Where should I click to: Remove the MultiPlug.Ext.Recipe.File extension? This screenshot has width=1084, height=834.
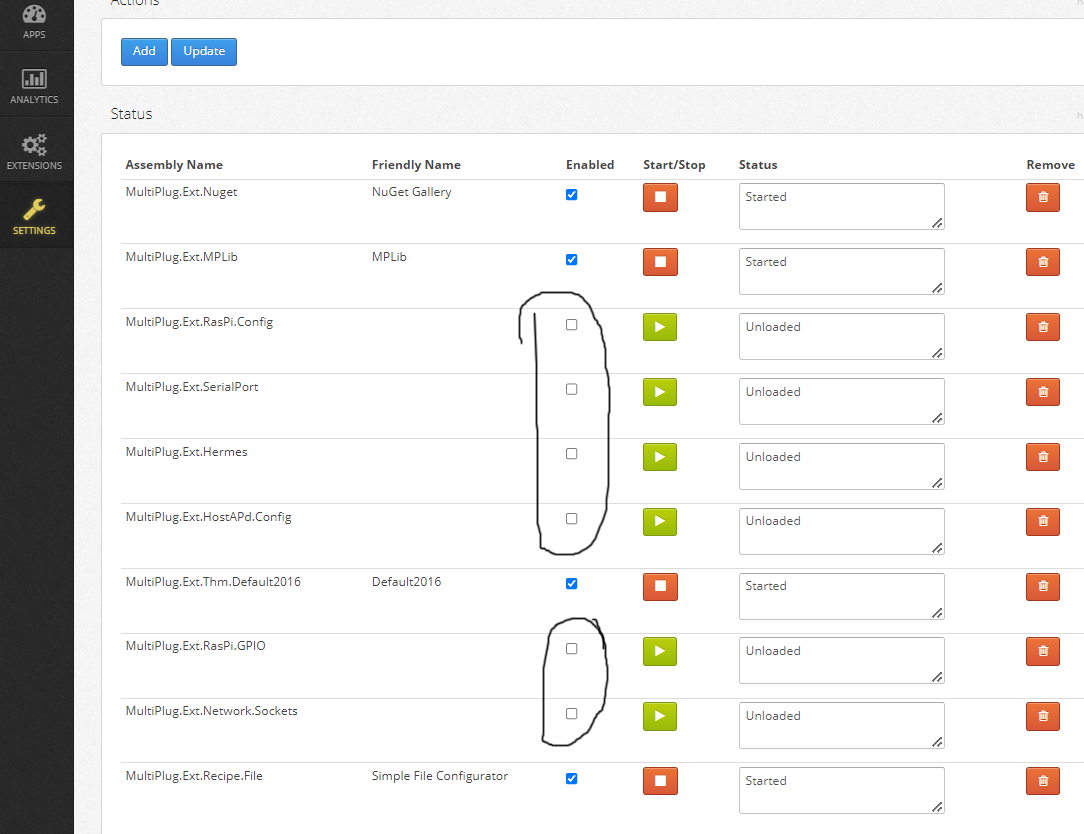1042,781
